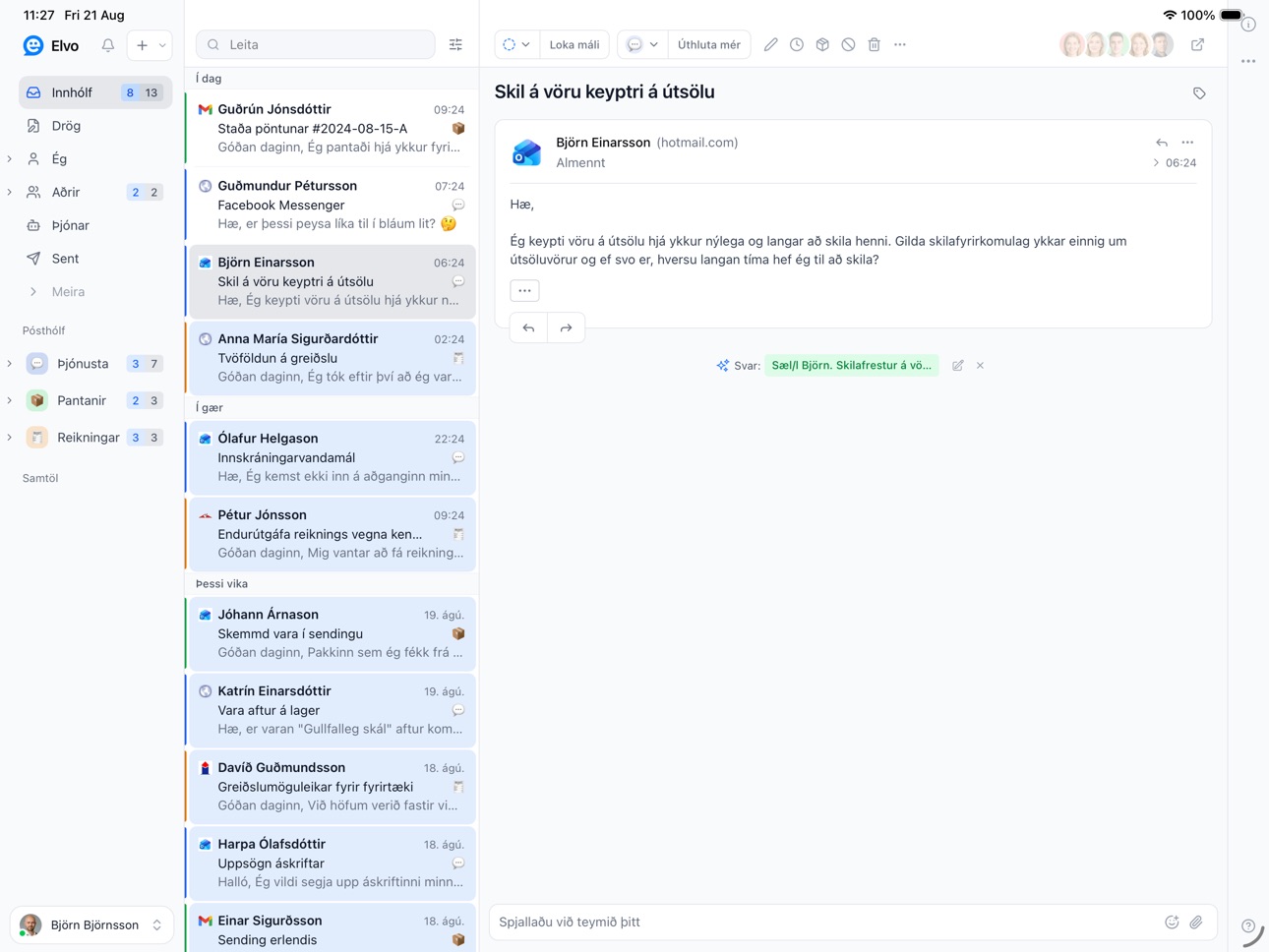Viewport: 1269px width, 952px height.
Task: Open the channel chat bubble dropdown
Action: pyautogui.click(x=642, y=45)
